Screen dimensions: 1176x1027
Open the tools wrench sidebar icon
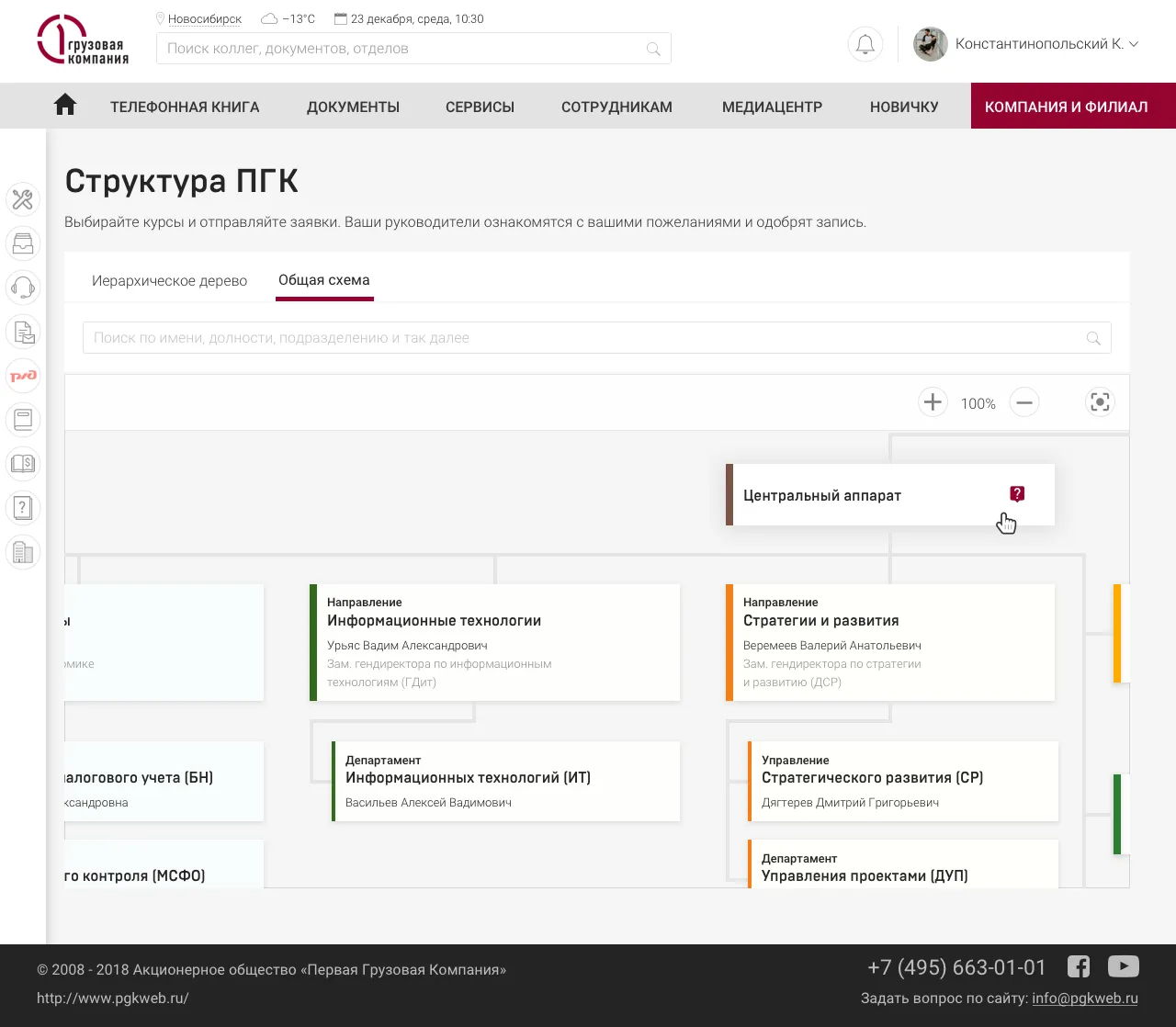tap(23, 199)
